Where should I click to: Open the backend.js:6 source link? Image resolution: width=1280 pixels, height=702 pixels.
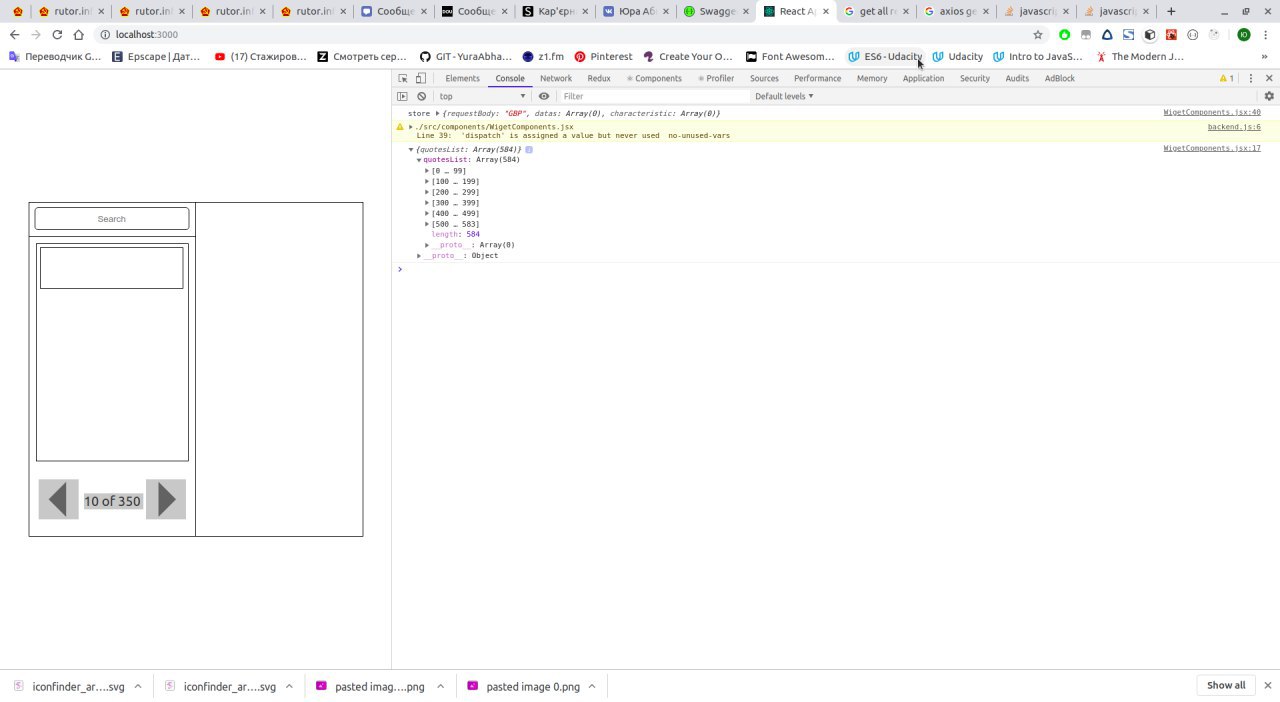click(x=1234, y=127)
